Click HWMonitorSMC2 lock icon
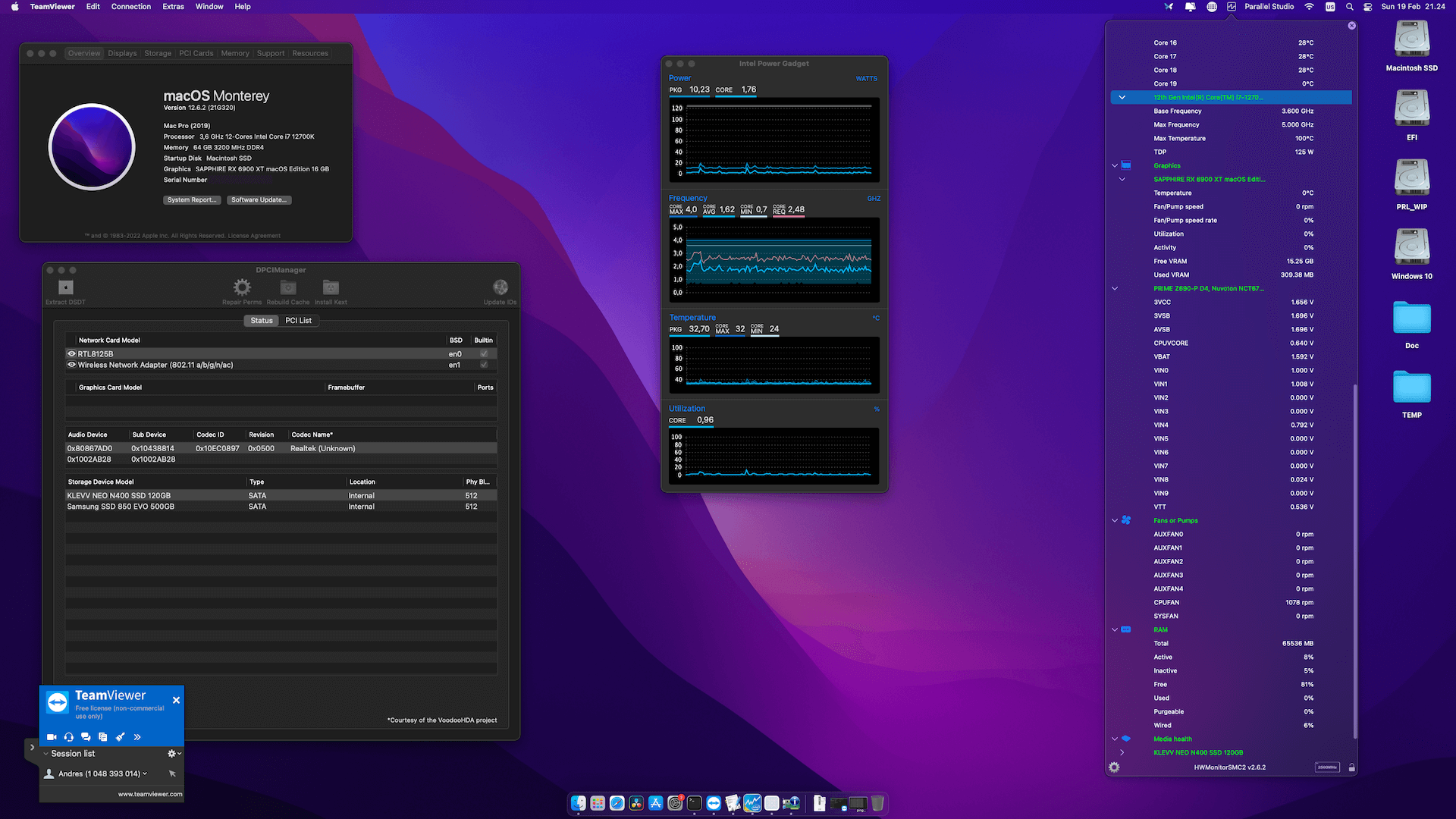Screen dimensions: 1456x819 (x=1351, y=767)
